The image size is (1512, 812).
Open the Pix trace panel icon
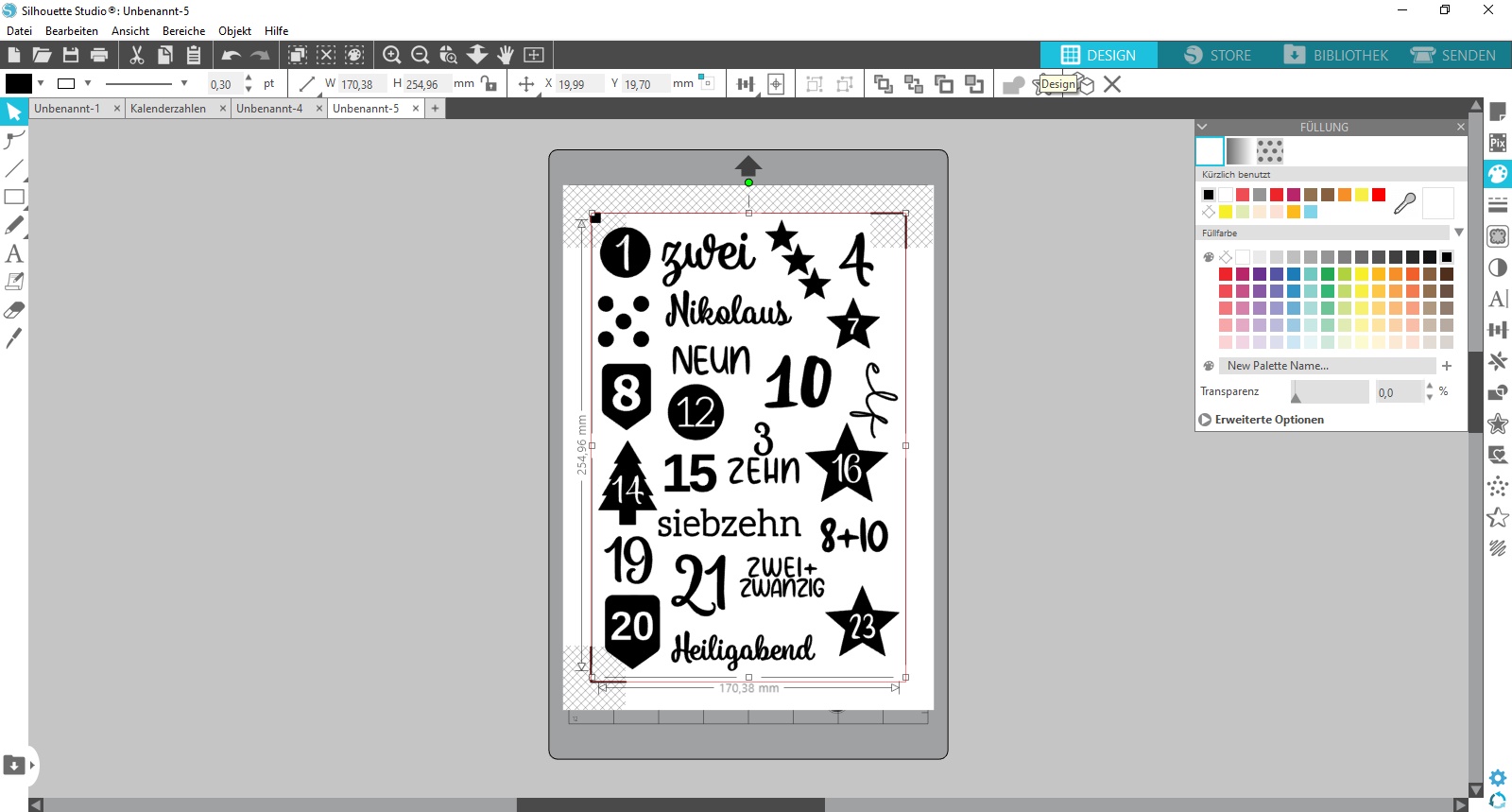1498,143
